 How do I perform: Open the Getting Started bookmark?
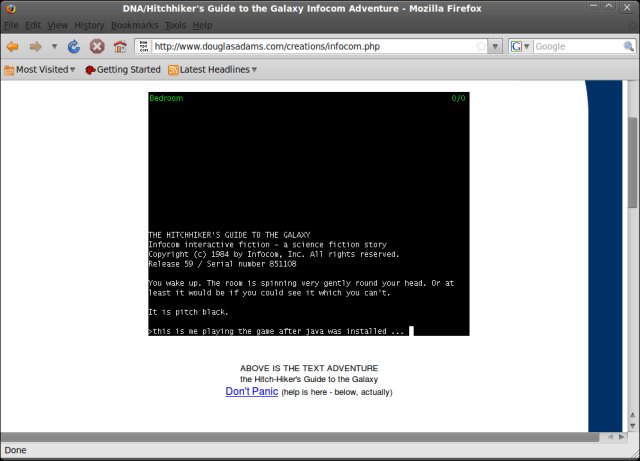122,70
